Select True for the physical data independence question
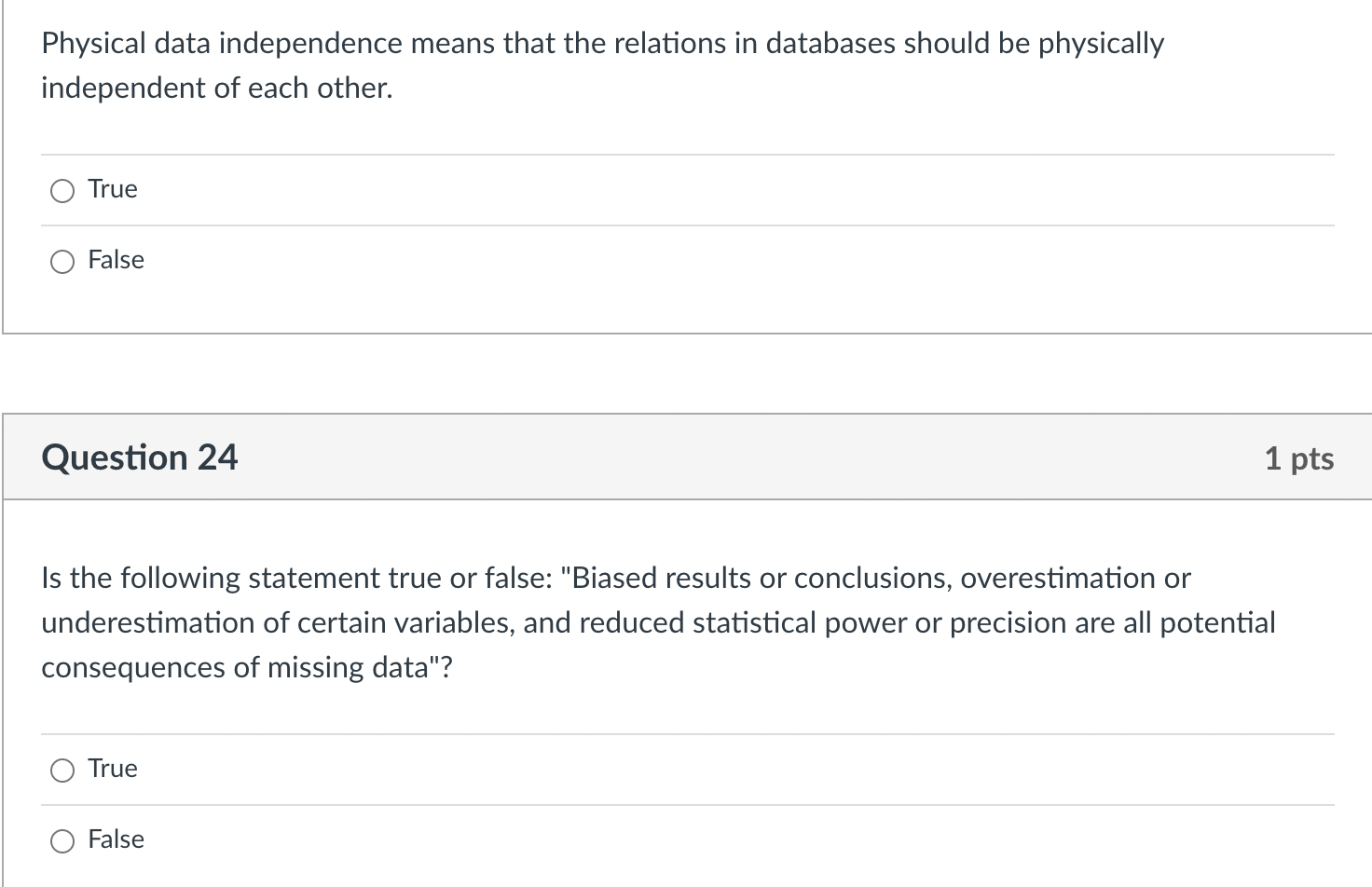 pyautogui.click(x=62, y=190)
